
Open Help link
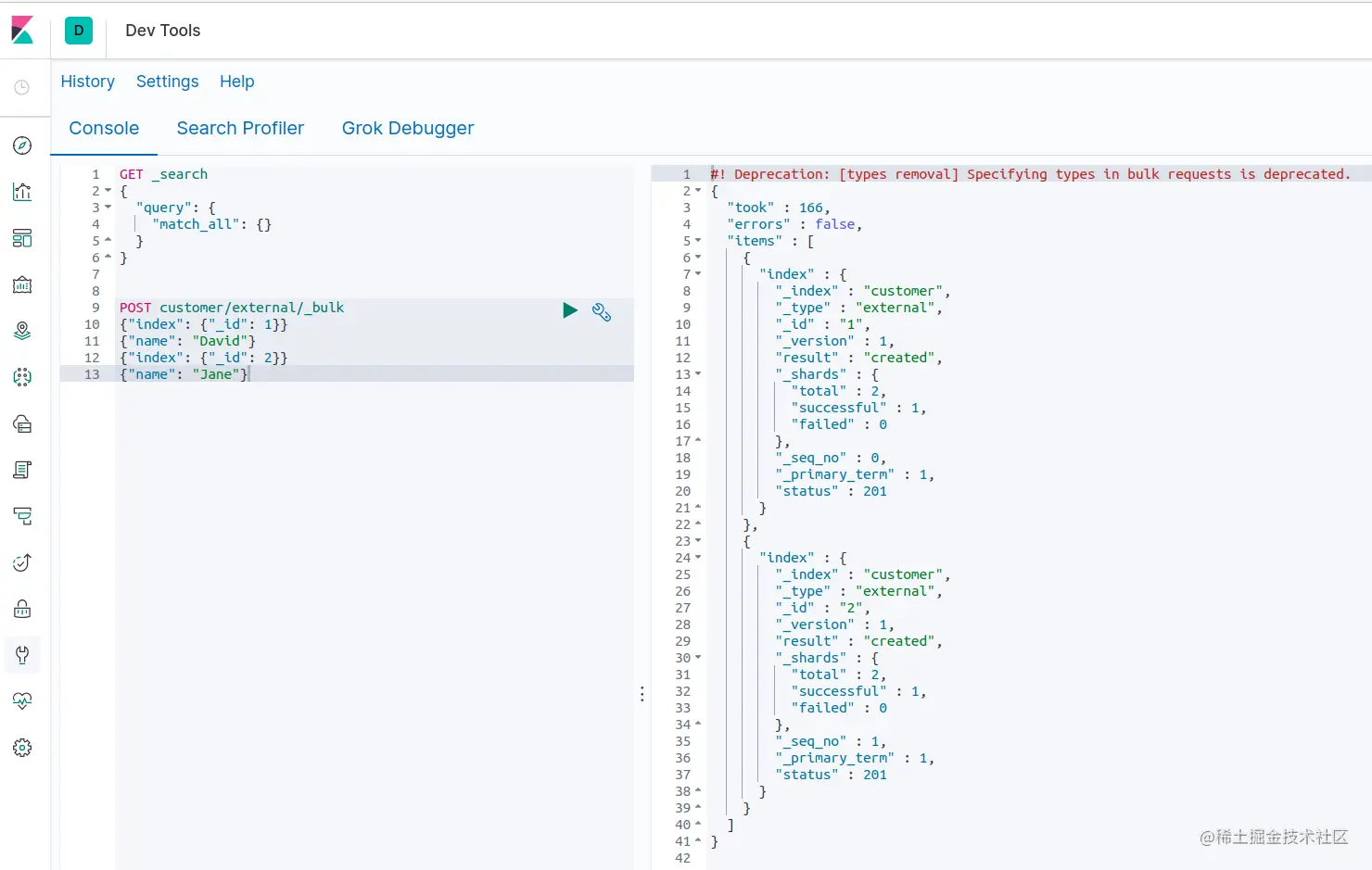pos(237,82)
